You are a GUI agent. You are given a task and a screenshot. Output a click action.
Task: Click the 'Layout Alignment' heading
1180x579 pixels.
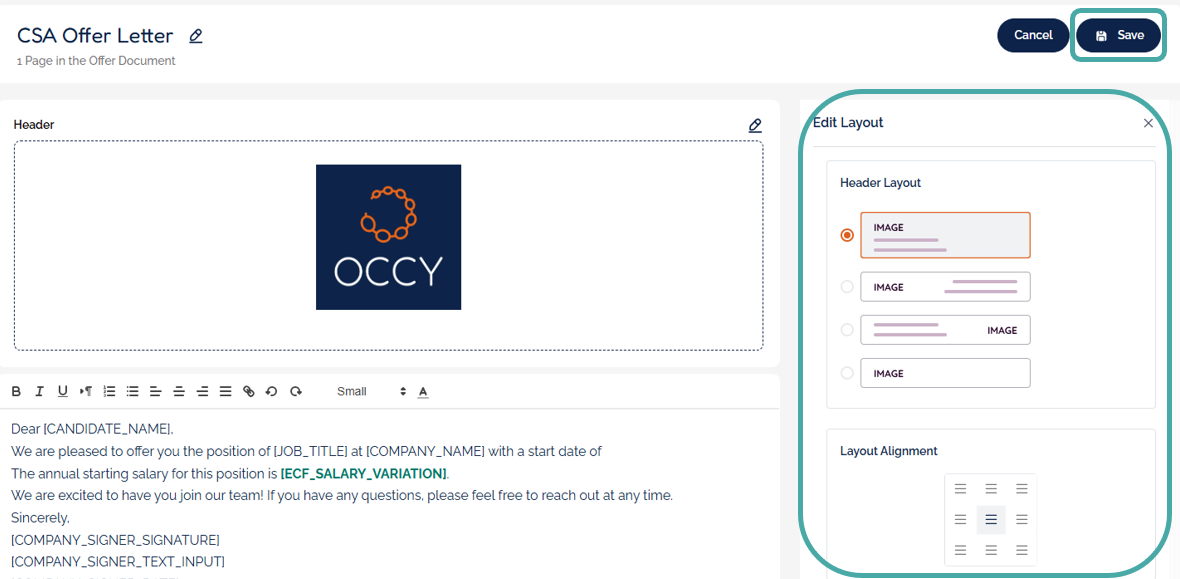(889, 451)
